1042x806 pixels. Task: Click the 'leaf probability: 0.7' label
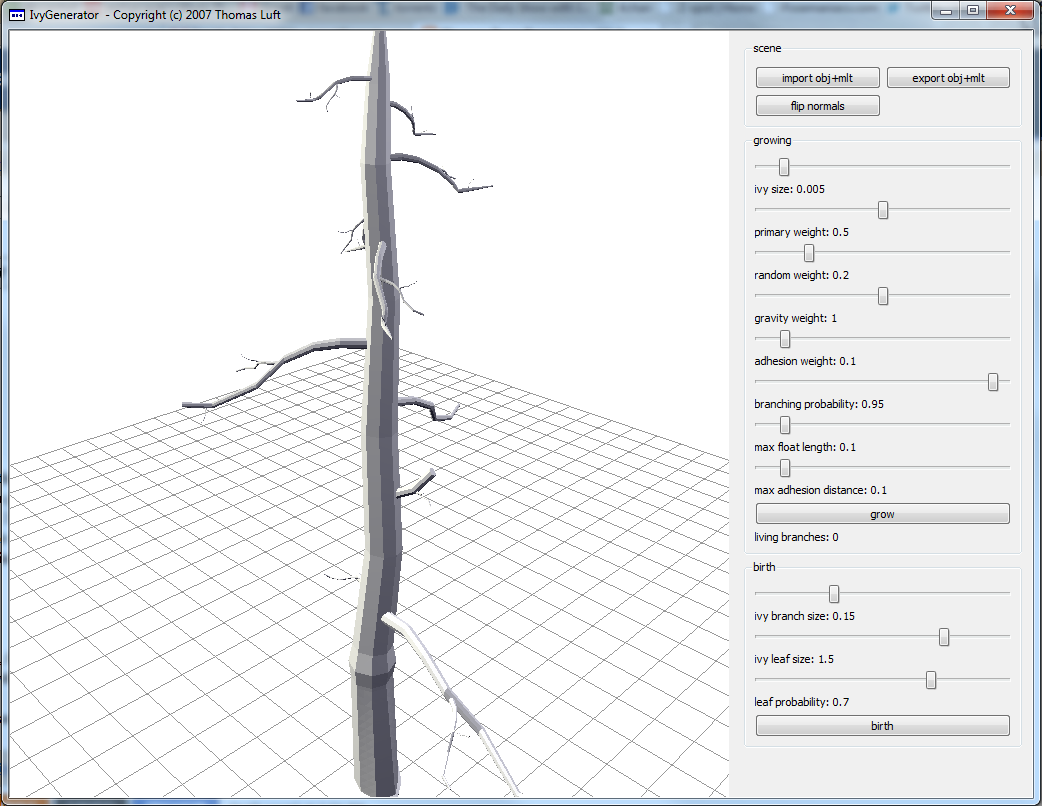(801, 702)
